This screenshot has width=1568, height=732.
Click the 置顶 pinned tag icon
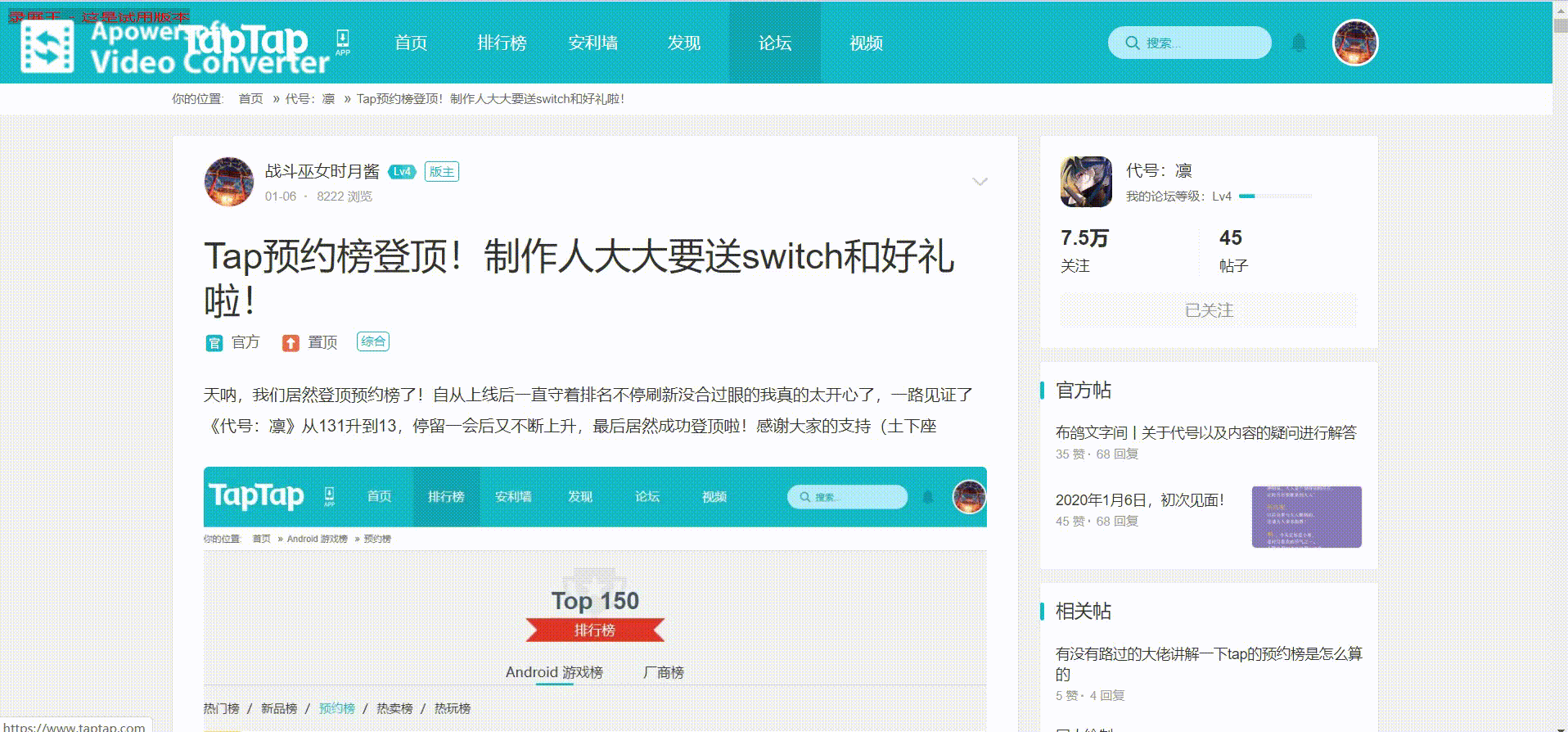[x=291, y=343]
